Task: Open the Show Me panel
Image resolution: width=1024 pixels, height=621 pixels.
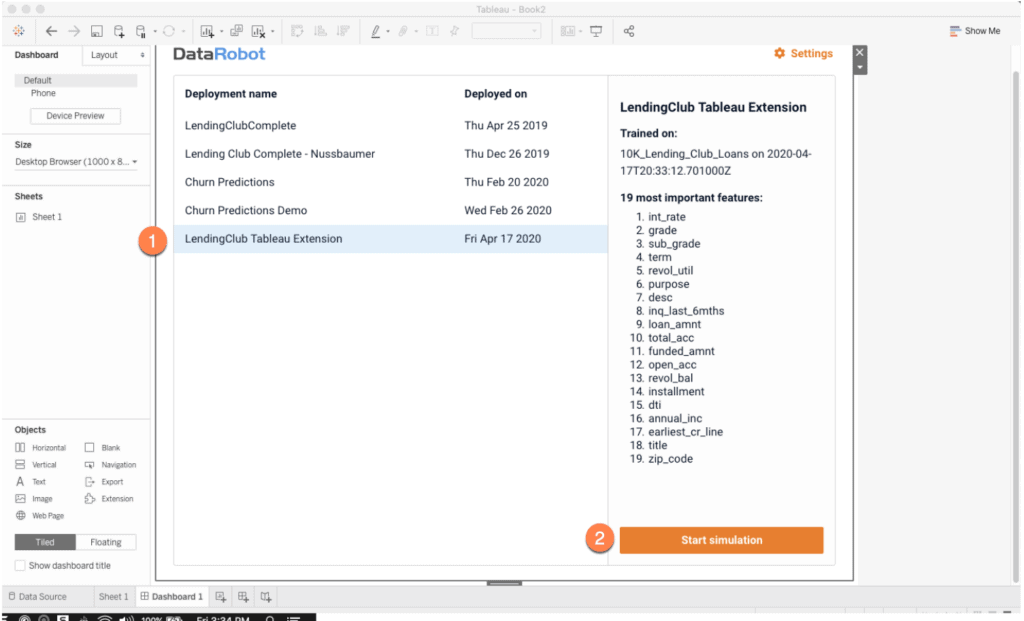Action: click(974, 31)
